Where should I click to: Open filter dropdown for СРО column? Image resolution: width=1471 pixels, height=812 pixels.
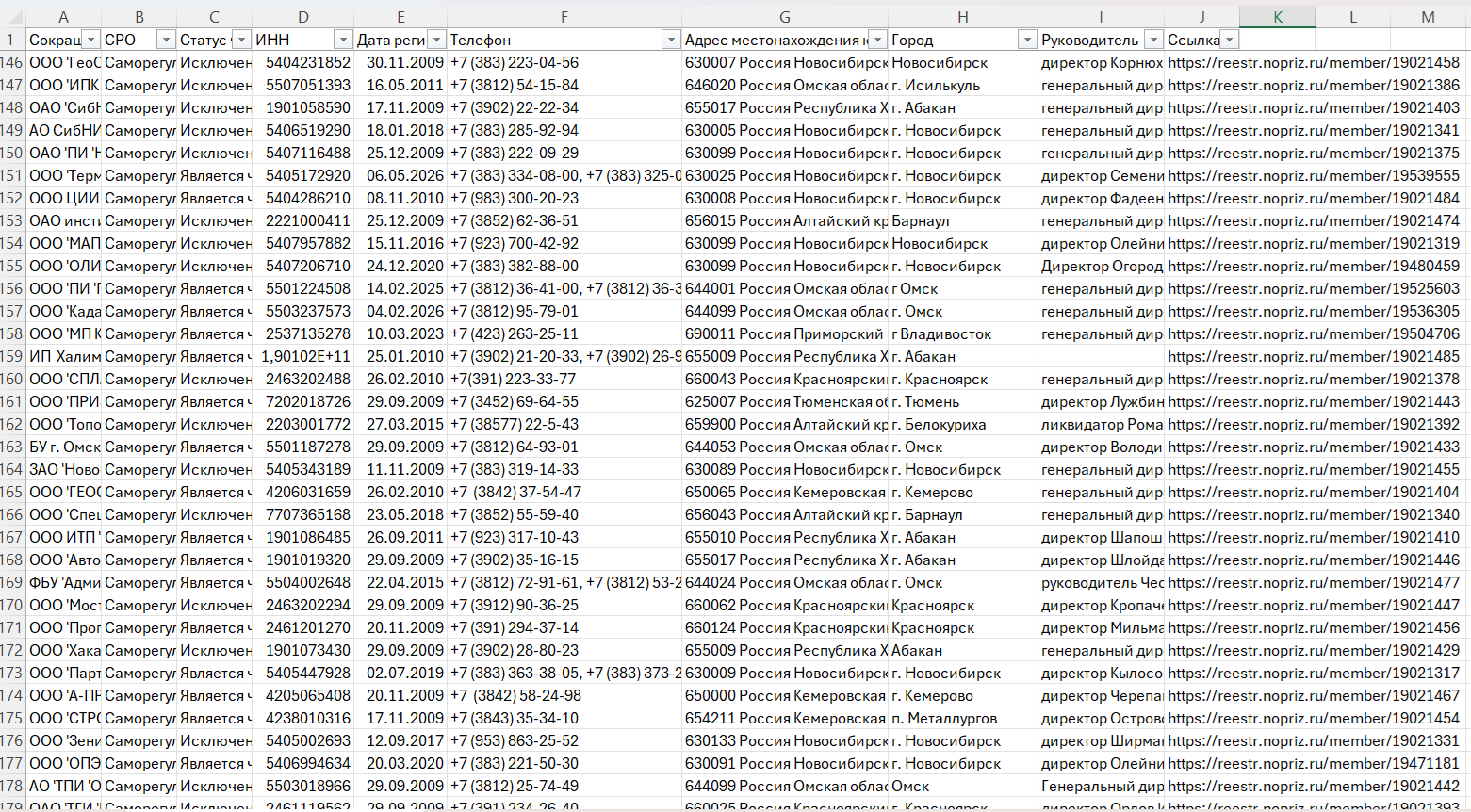(166, 40)
